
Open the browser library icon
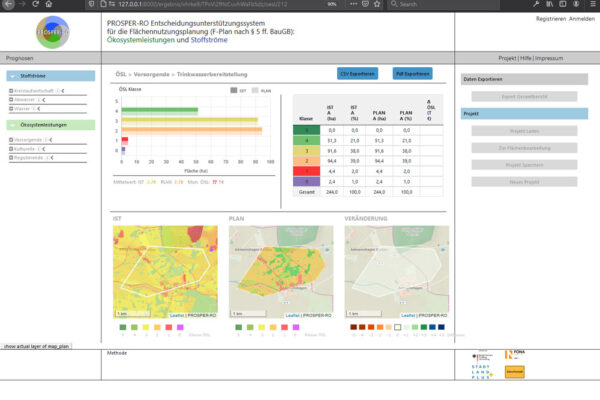pos(550,4)
